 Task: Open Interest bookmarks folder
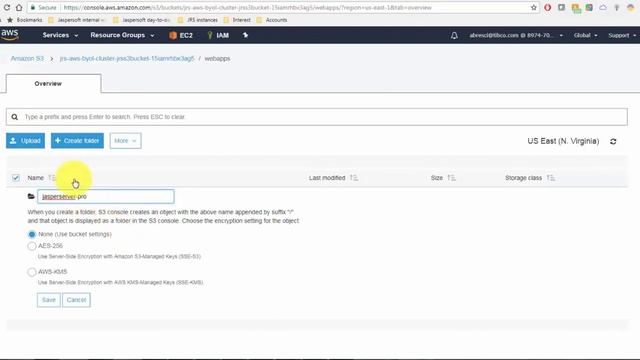(x=237, y=20)
